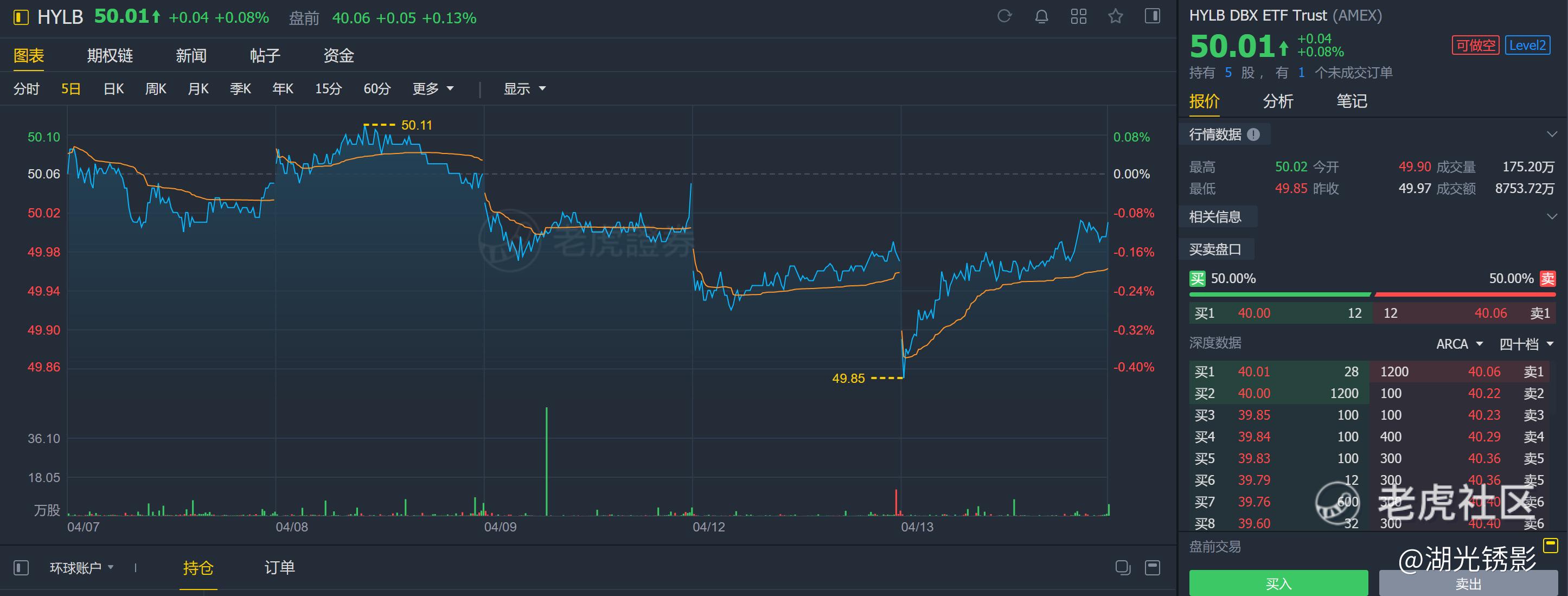Click the 可做空 badge
This screenshot has height=596, width=1568.
(1475, 46)
